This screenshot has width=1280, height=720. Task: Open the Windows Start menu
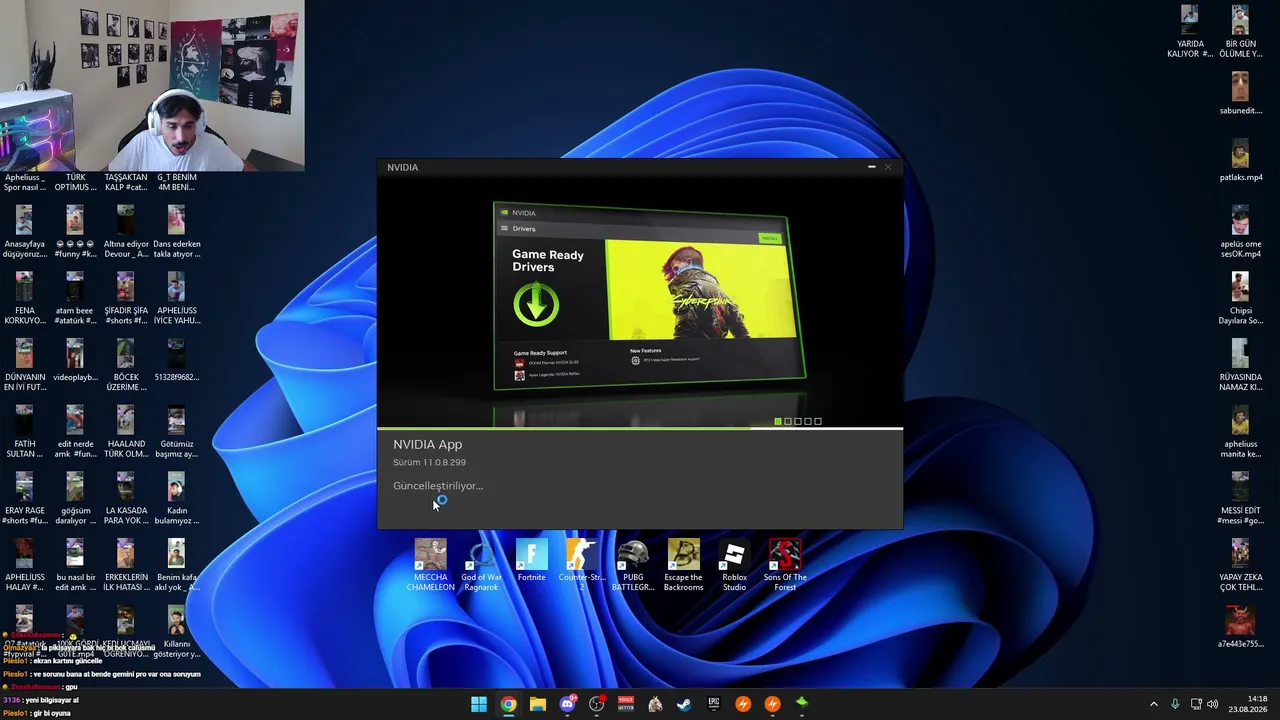pyautogui.click(x=479, y=704)
